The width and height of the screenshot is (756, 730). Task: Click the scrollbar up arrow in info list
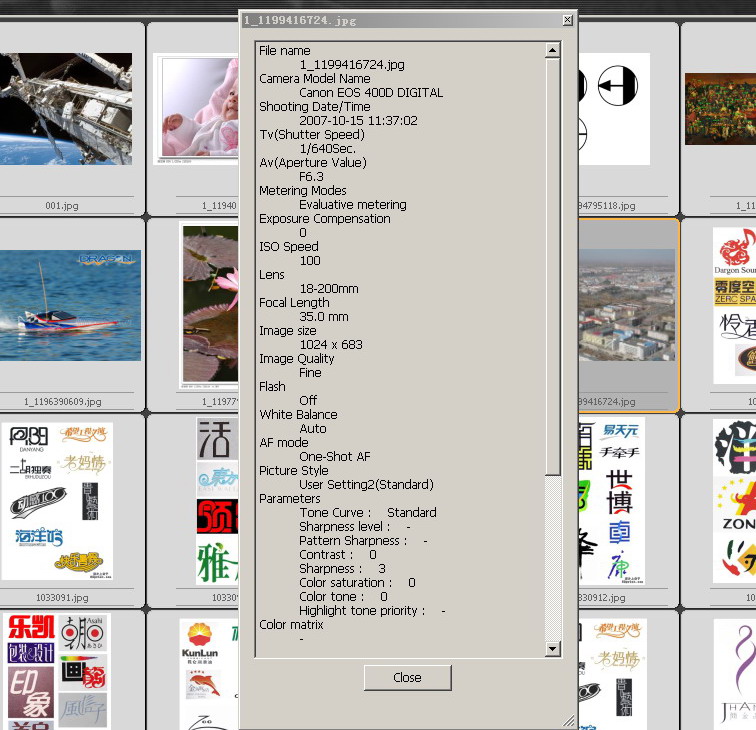point(553,50)
